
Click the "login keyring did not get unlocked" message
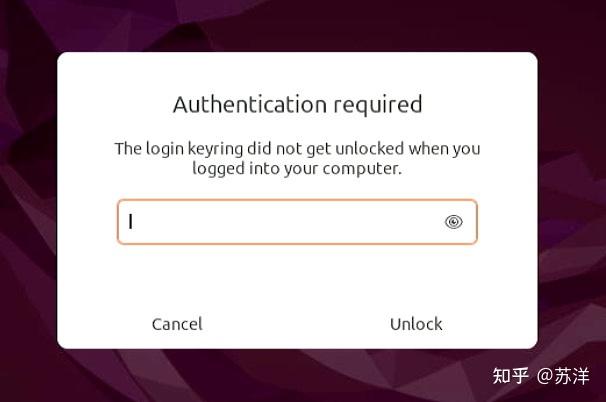[x=297, y=149]
